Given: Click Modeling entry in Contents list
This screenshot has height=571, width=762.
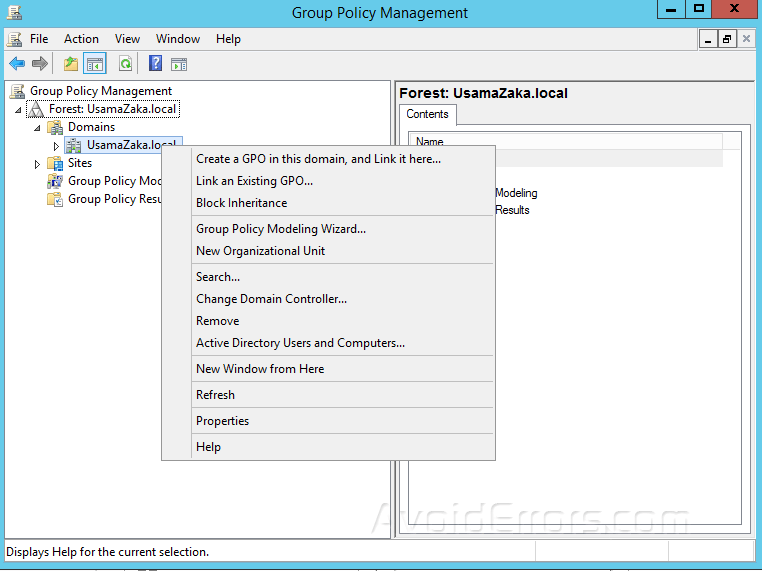Looking at the screenshot, I should click(516, 193).
